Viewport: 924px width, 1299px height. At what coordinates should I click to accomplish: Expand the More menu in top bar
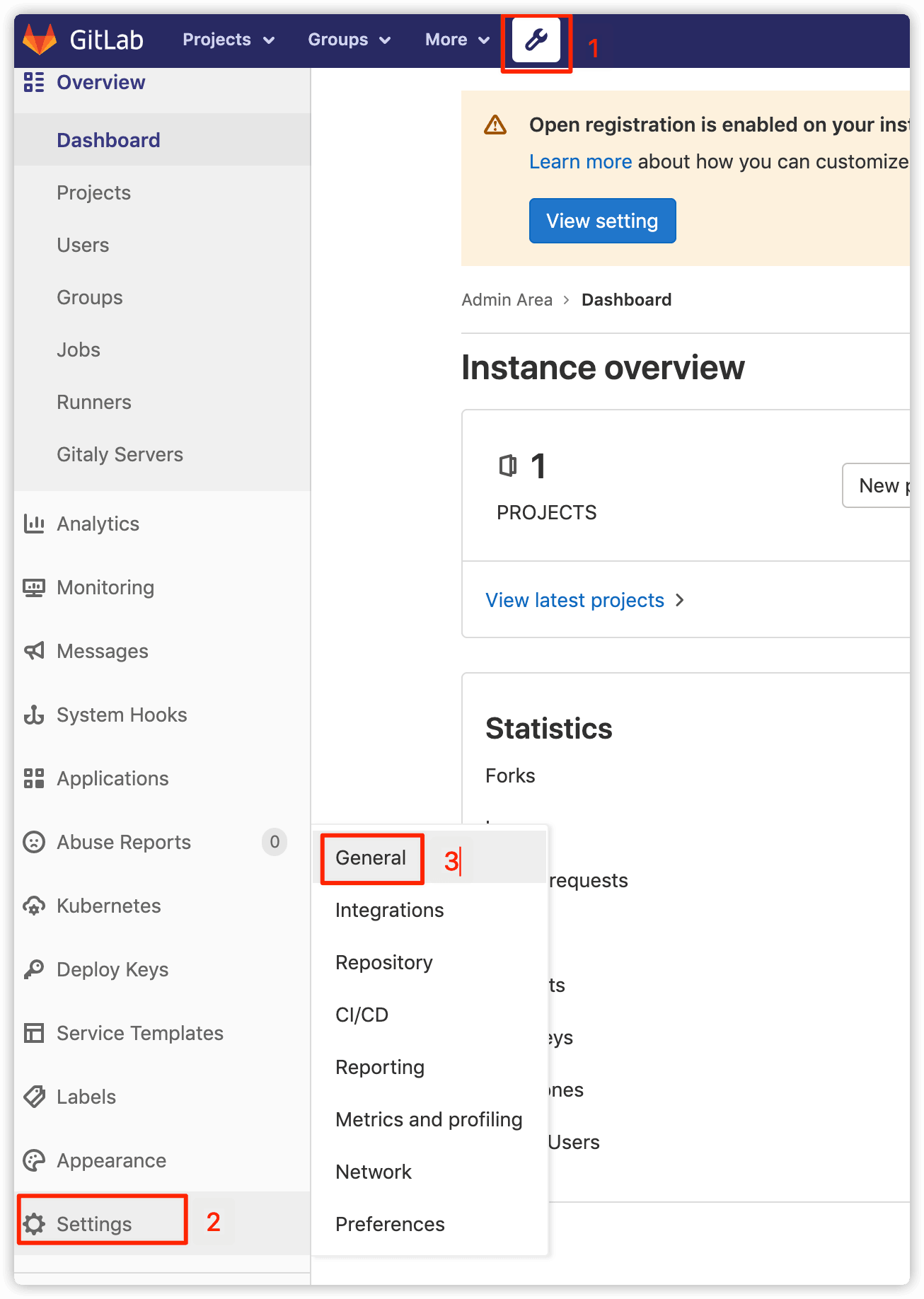tap(458, 40)
